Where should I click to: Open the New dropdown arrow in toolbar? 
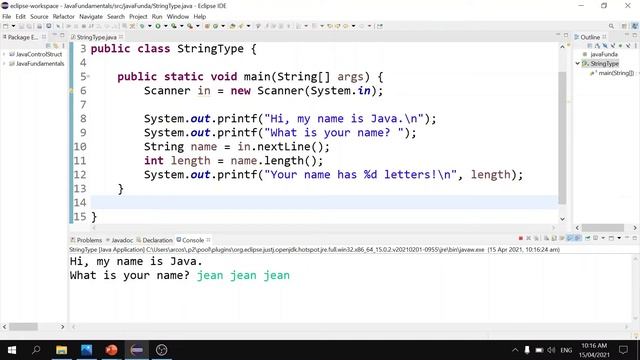[x=13, y=26]
